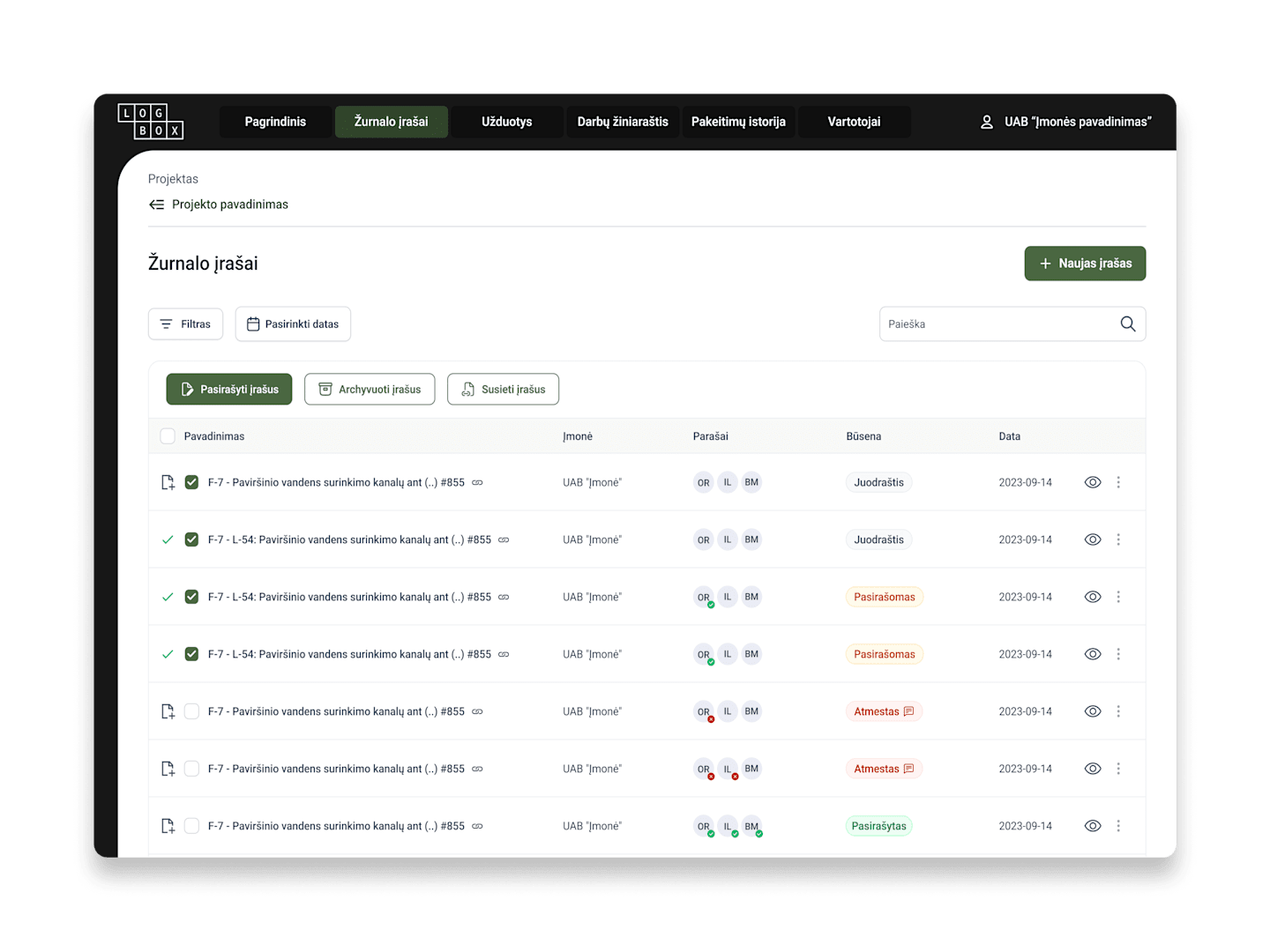View the Juodraštis entry without L-54
The width and height of the screenshot is (1270, 952).
point(1093,482)
